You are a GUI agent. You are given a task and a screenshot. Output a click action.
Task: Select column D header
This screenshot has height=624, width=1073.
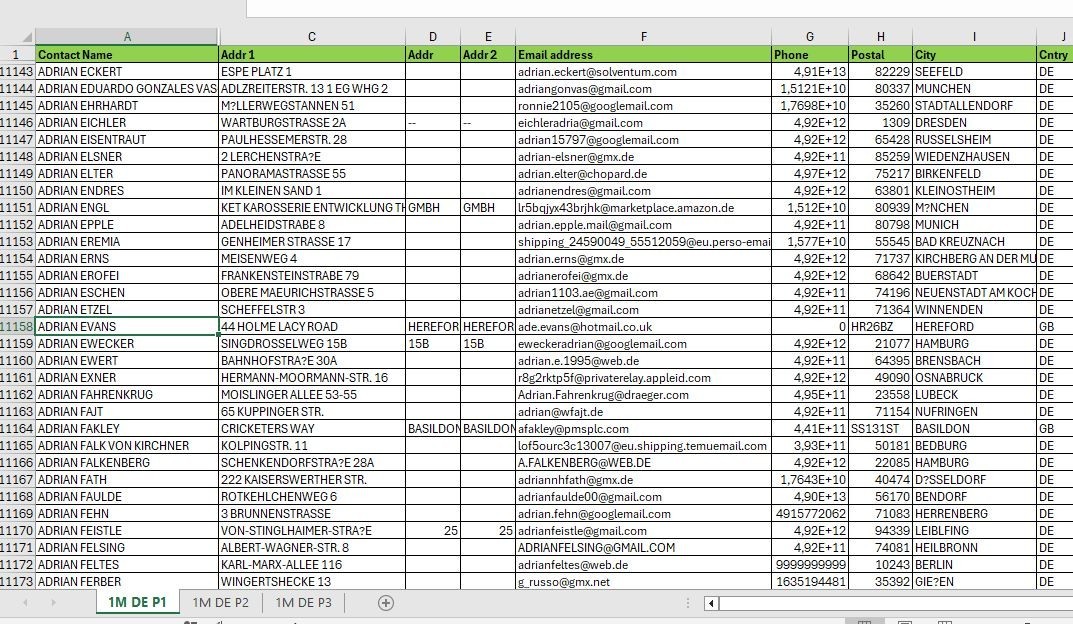tap(433, 37)
